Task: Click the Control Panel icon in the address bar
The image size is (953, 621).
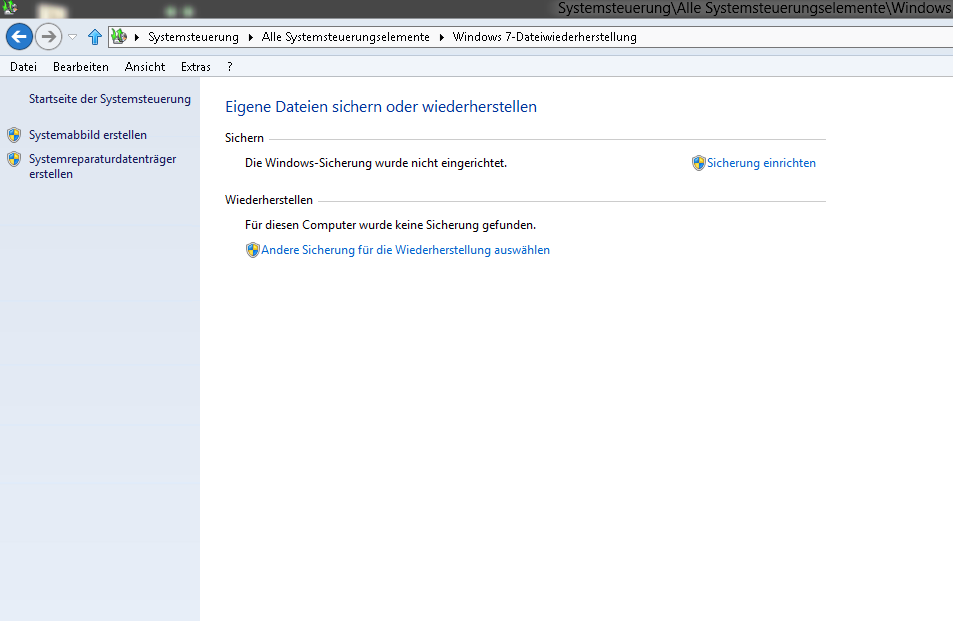Action: point(119,37)
